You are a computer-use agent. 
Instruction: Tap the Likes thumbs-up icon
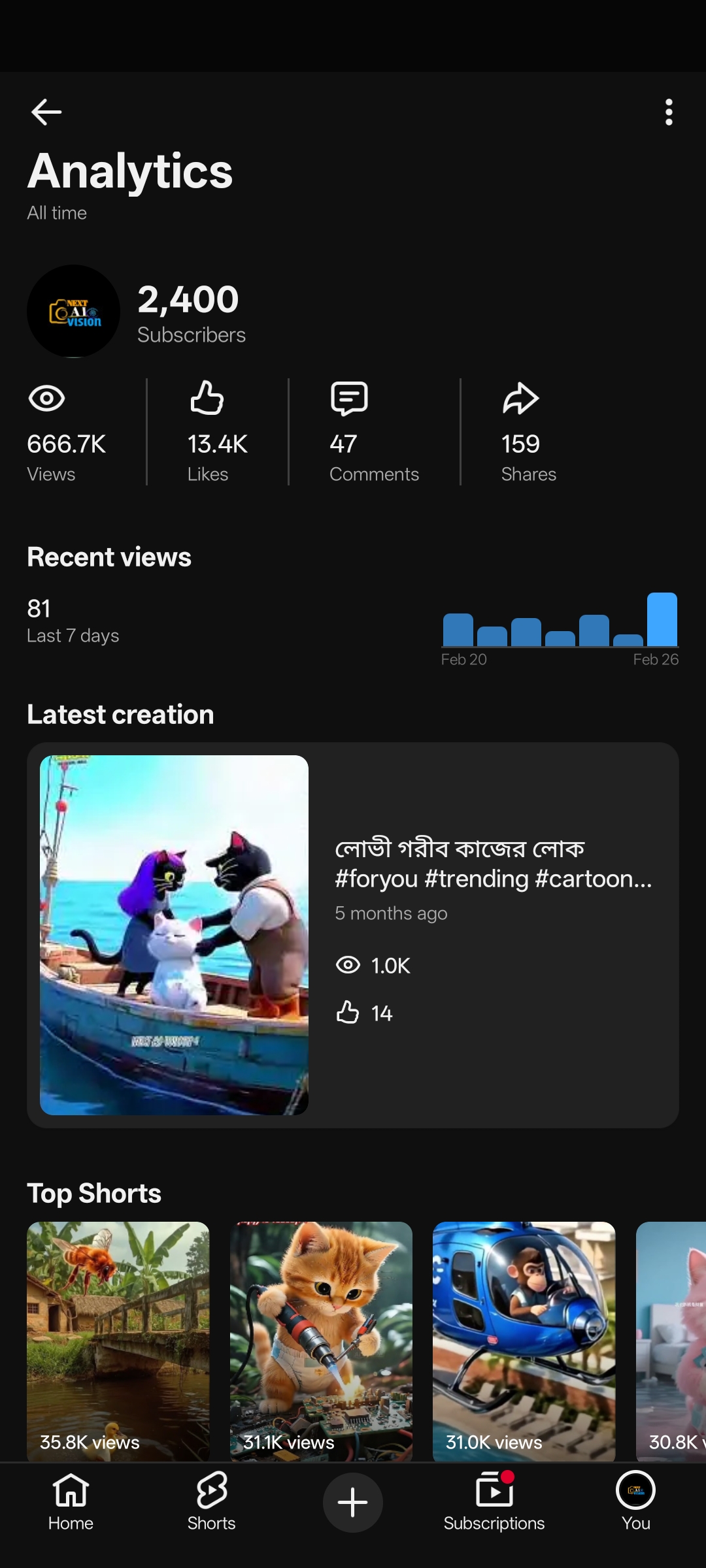[x=207, y=398]
